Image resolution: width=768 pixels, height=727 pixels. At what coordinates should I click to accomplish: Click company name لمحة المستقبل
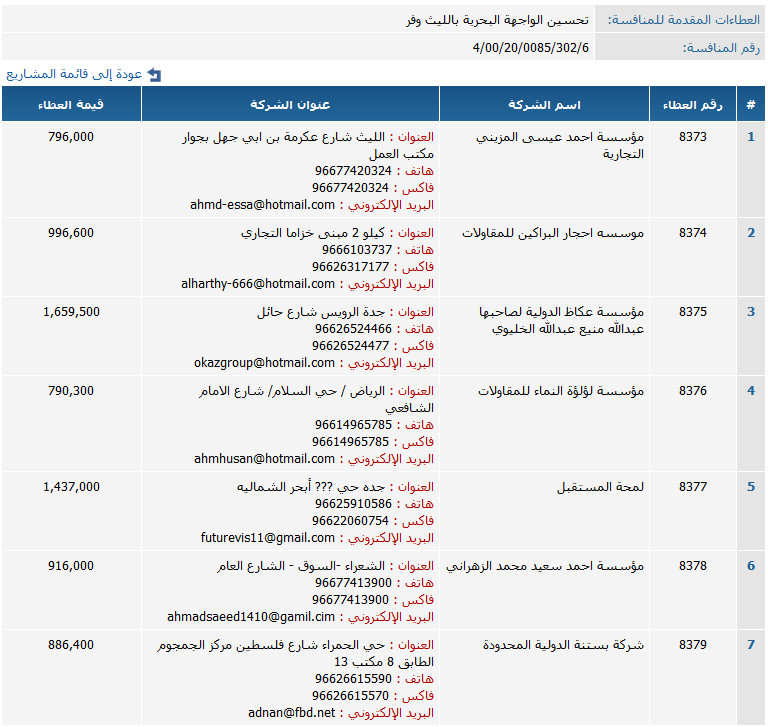600,487
